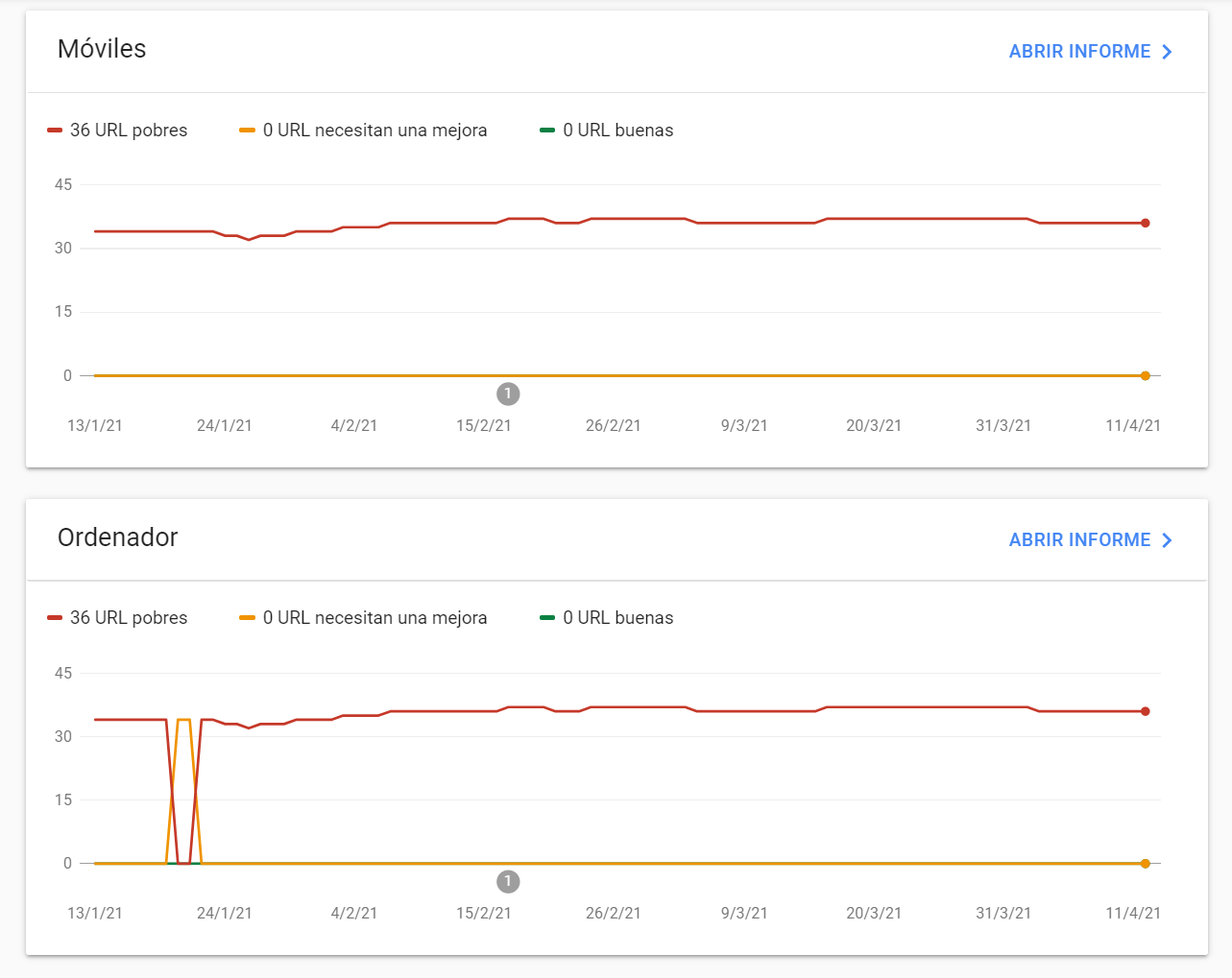
Task: Toggle '0 URL buenas' legend in Ordenador
Action: [x=607, y=618]
